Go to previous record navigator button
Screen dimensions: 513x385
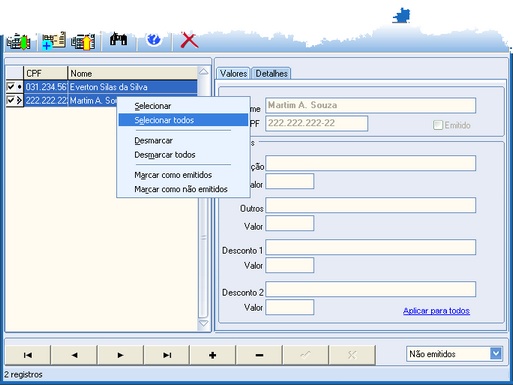pyautogui.click(x=74, y=355)
